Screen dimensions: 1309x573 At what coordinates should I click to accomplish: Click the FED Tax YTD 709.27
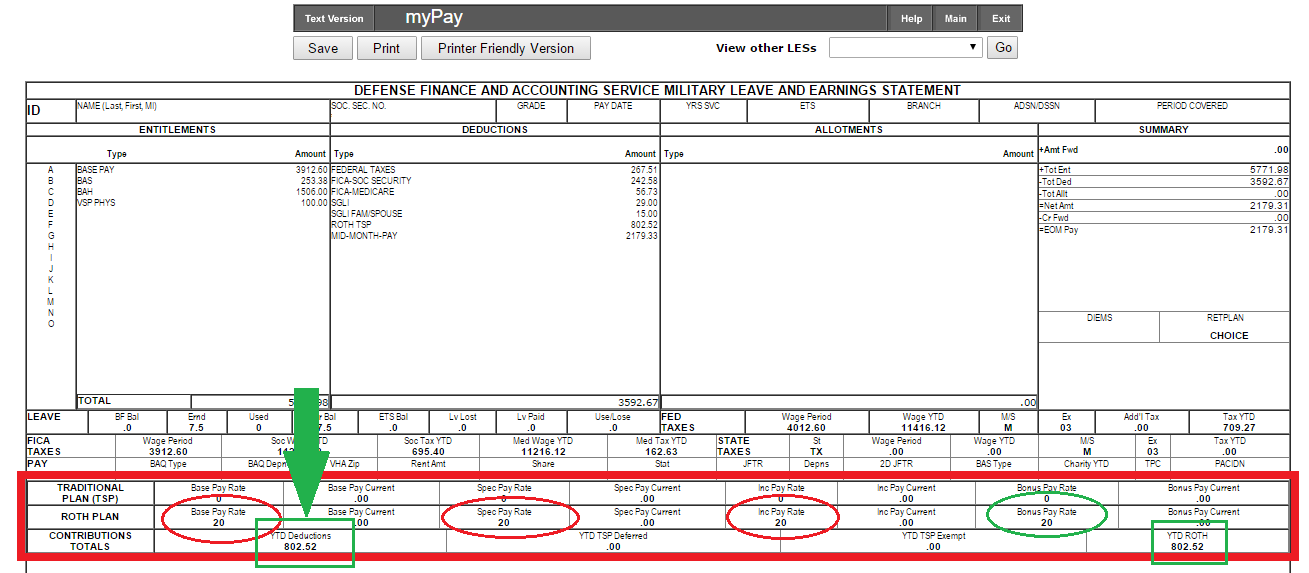pos(1239,427)
